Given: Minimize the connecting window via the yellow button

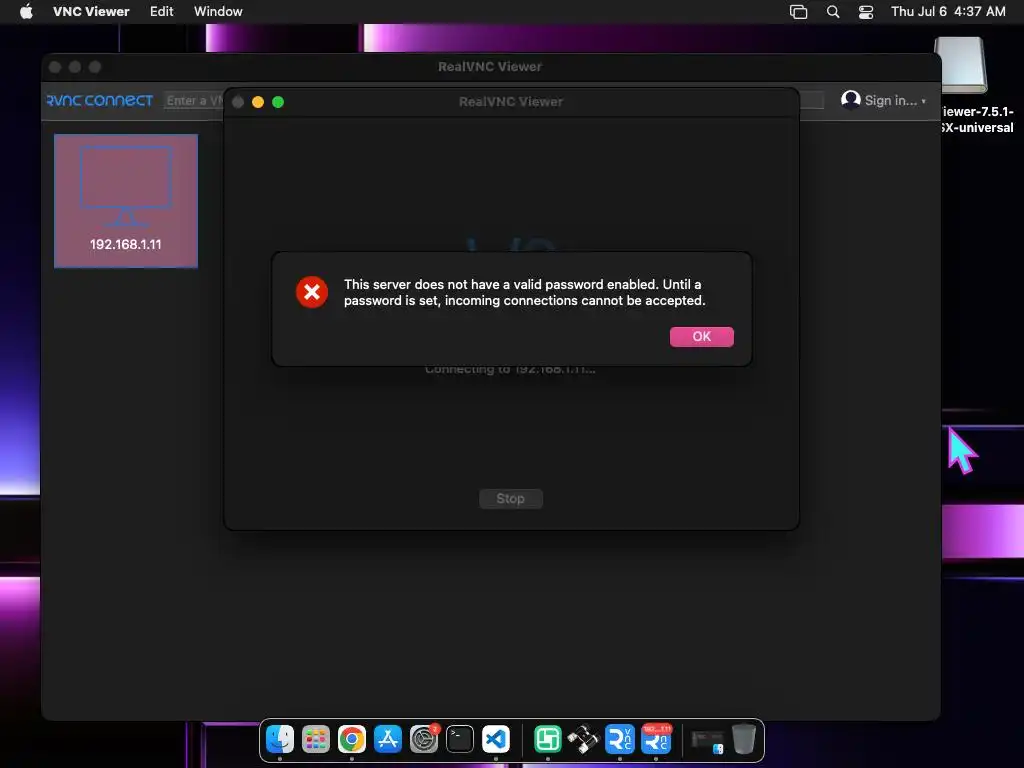Looking at the screenshot, I should (258, 102).
